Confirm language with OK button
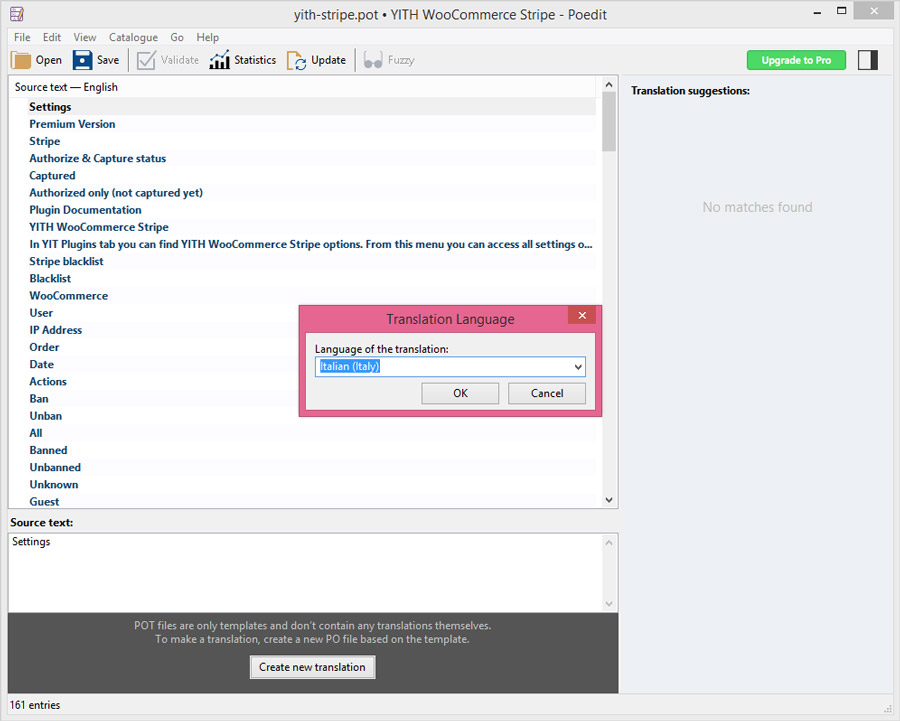This screenshot has width=900, height=721. click(x=460, y=393)
